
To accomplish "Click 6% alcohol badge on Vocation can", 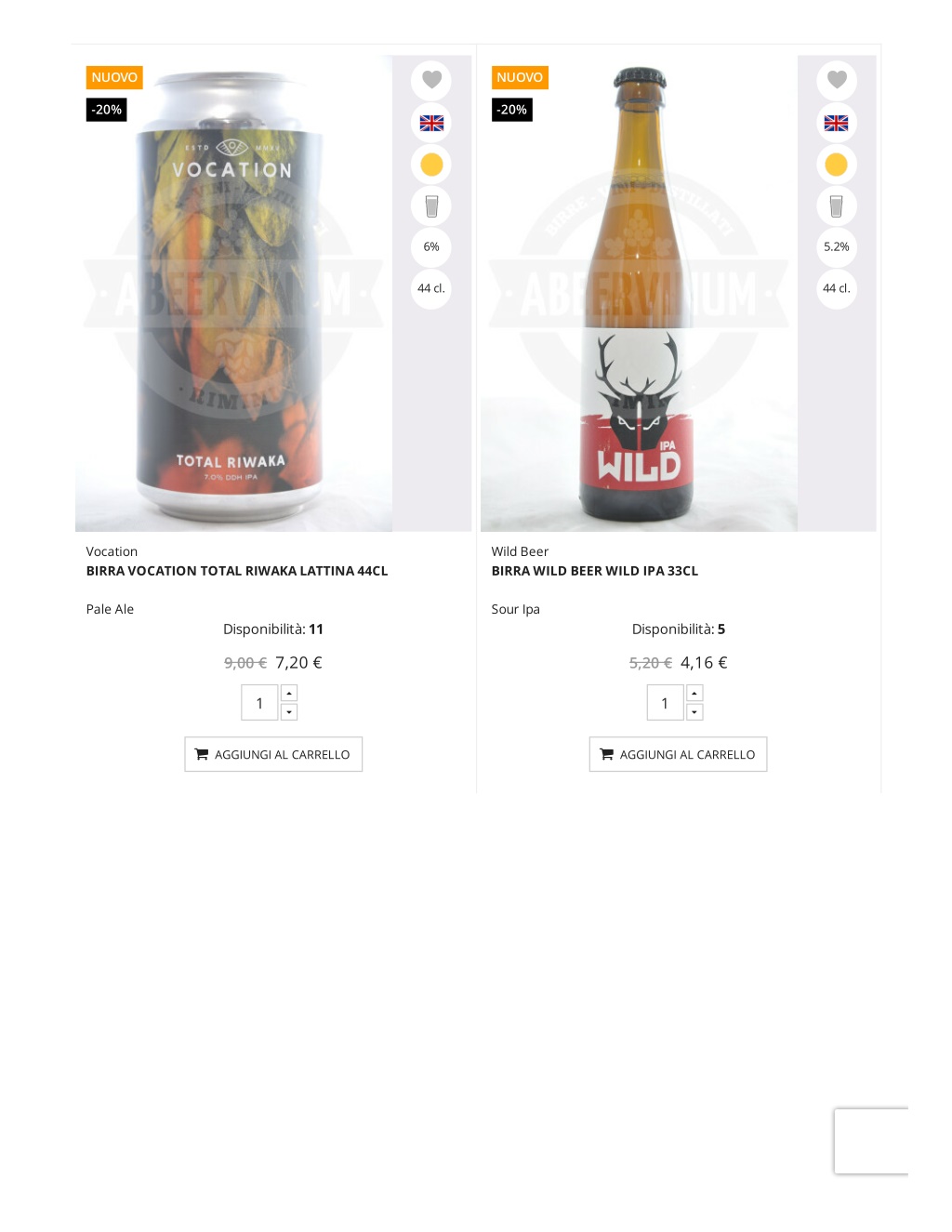I will coord(431,247).
